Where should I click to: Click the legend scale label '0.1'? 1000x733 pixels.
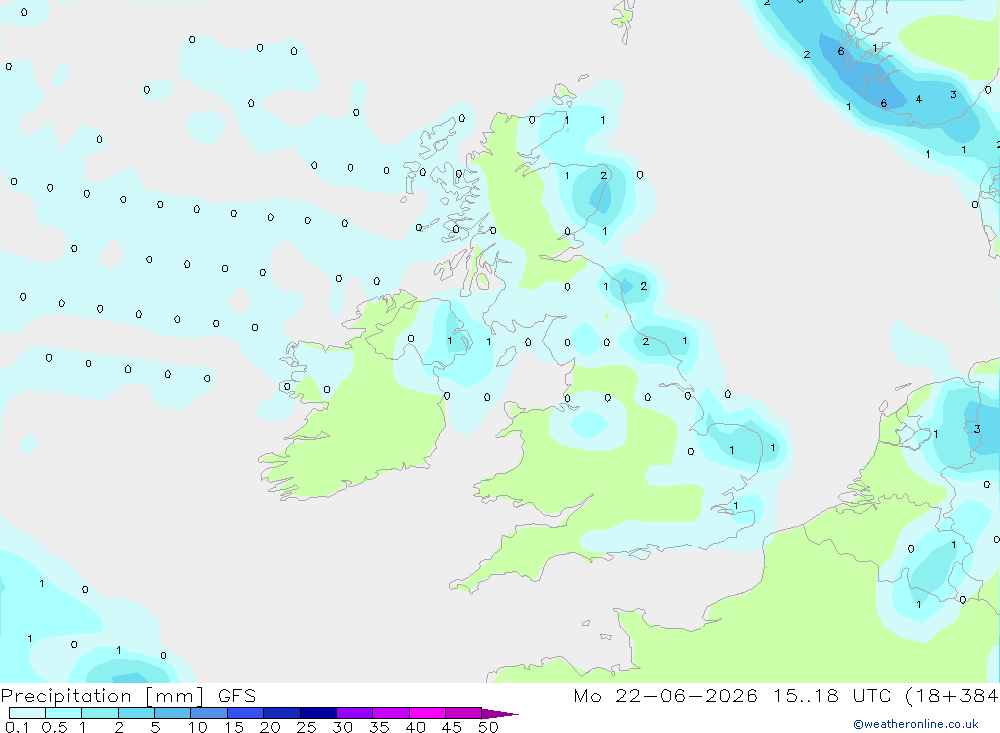click(17, 727)
